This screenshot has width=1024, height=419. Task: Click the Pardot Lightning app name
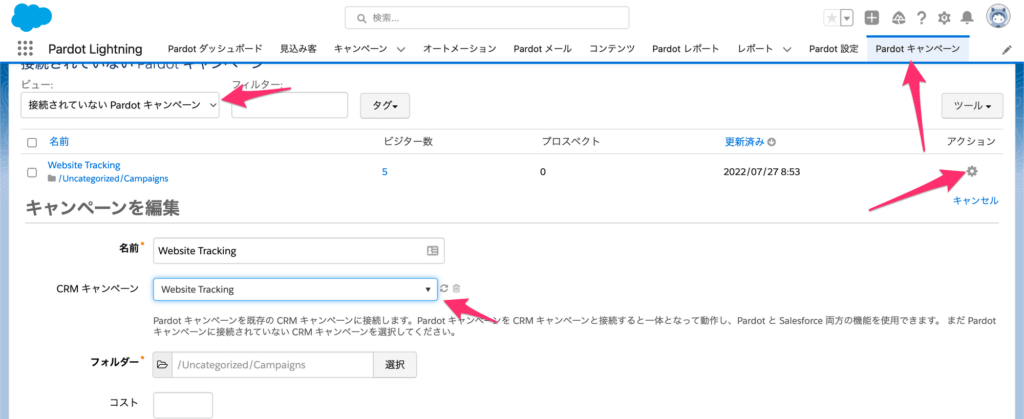coord(95,49)
